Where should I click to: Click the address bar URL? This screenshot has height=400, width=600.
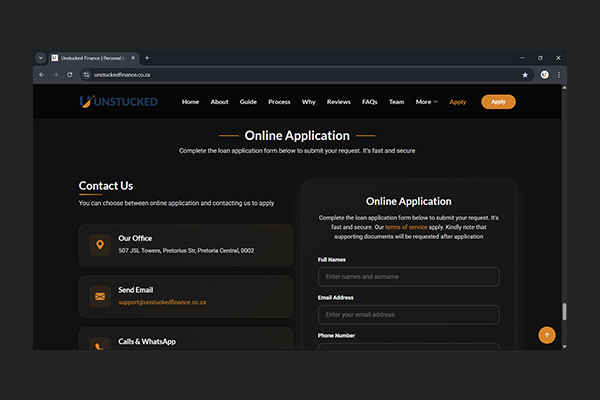click(x=122, y=75)
